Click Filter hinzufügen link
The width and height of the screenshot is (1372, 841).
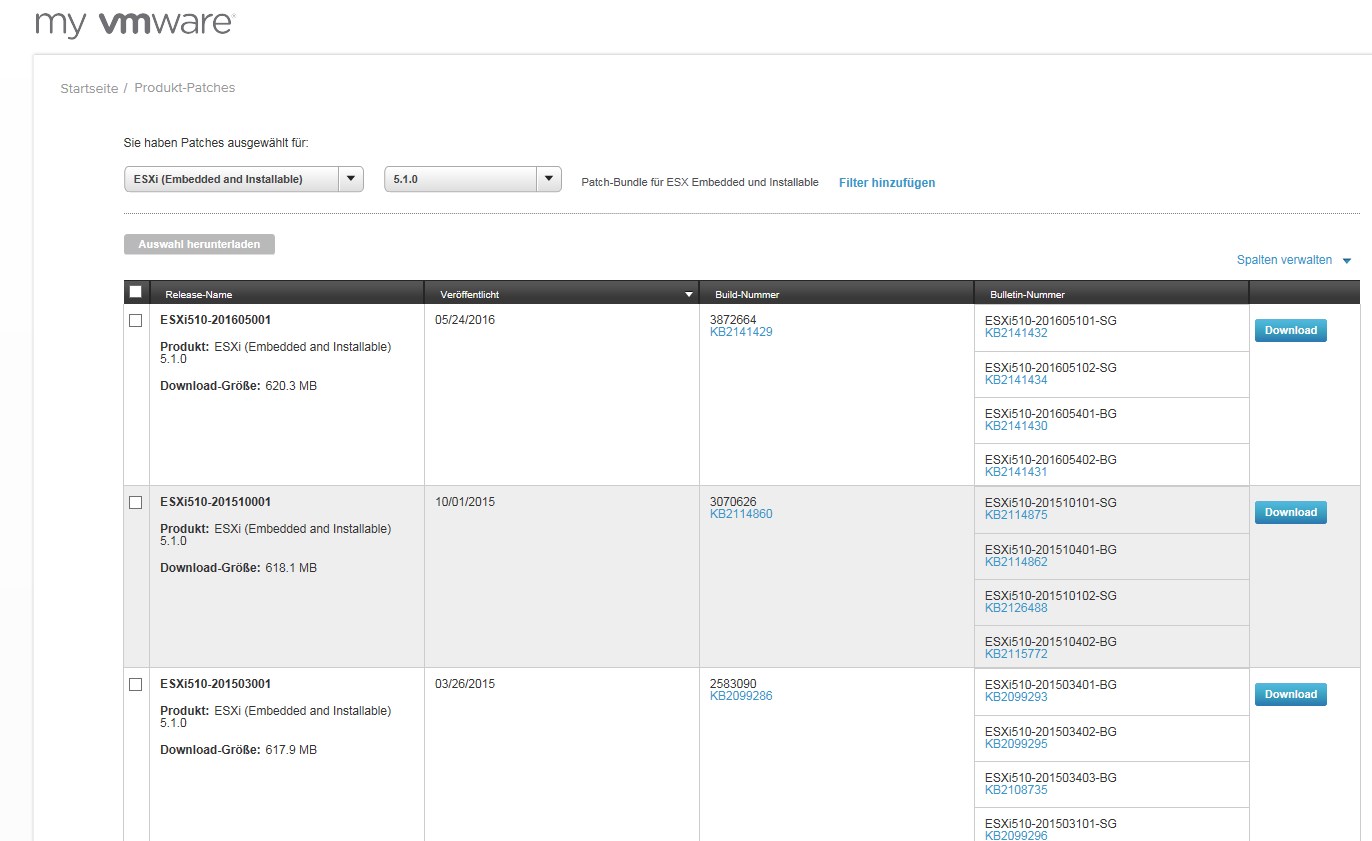tap(887, 183)
